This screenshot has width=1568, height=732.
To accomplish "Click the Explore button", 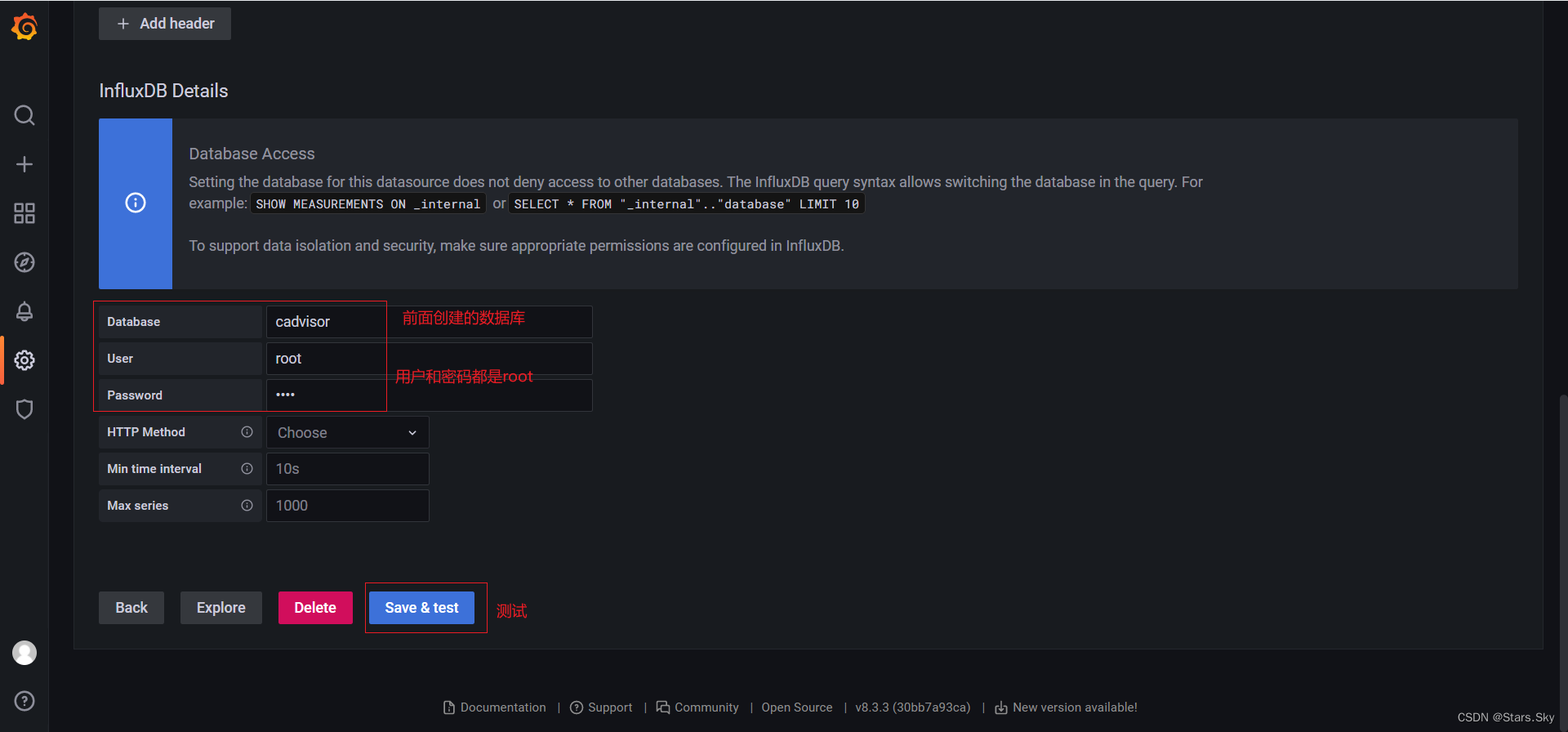I will point(221,608).
